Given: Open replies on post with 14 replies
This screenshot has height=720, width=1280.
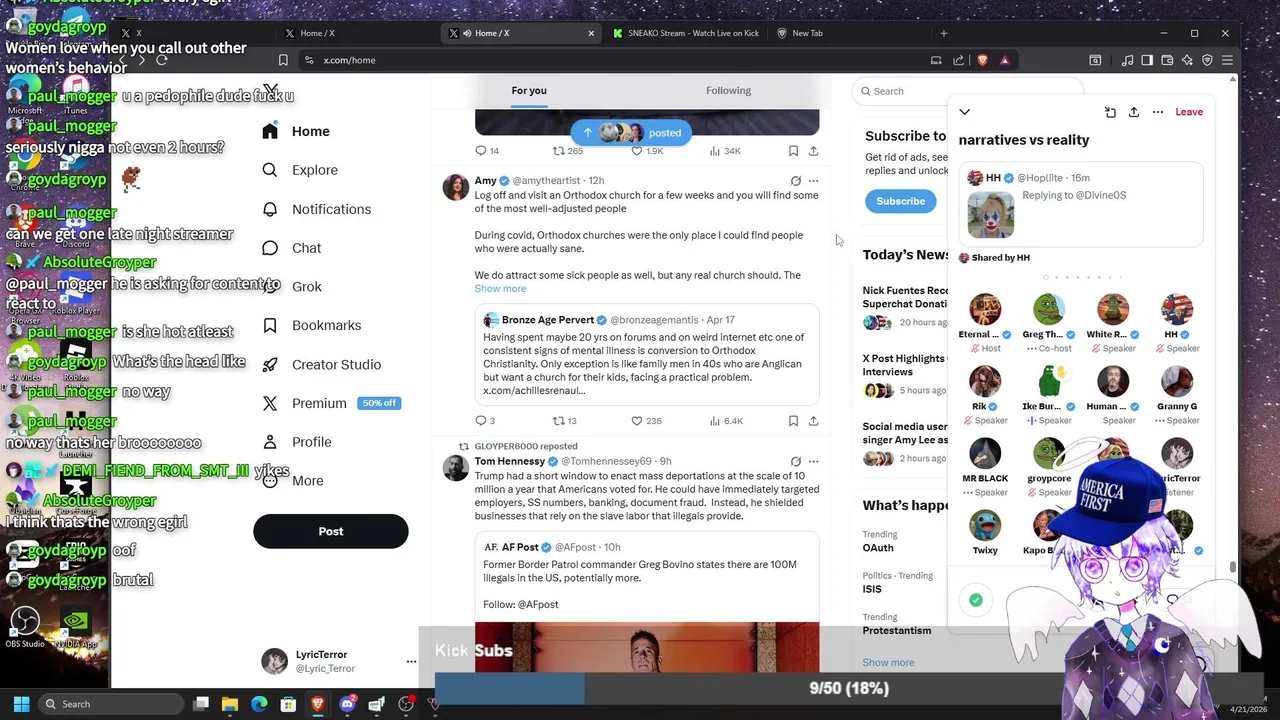Looking at the screenshot, I should click(487, 151).
